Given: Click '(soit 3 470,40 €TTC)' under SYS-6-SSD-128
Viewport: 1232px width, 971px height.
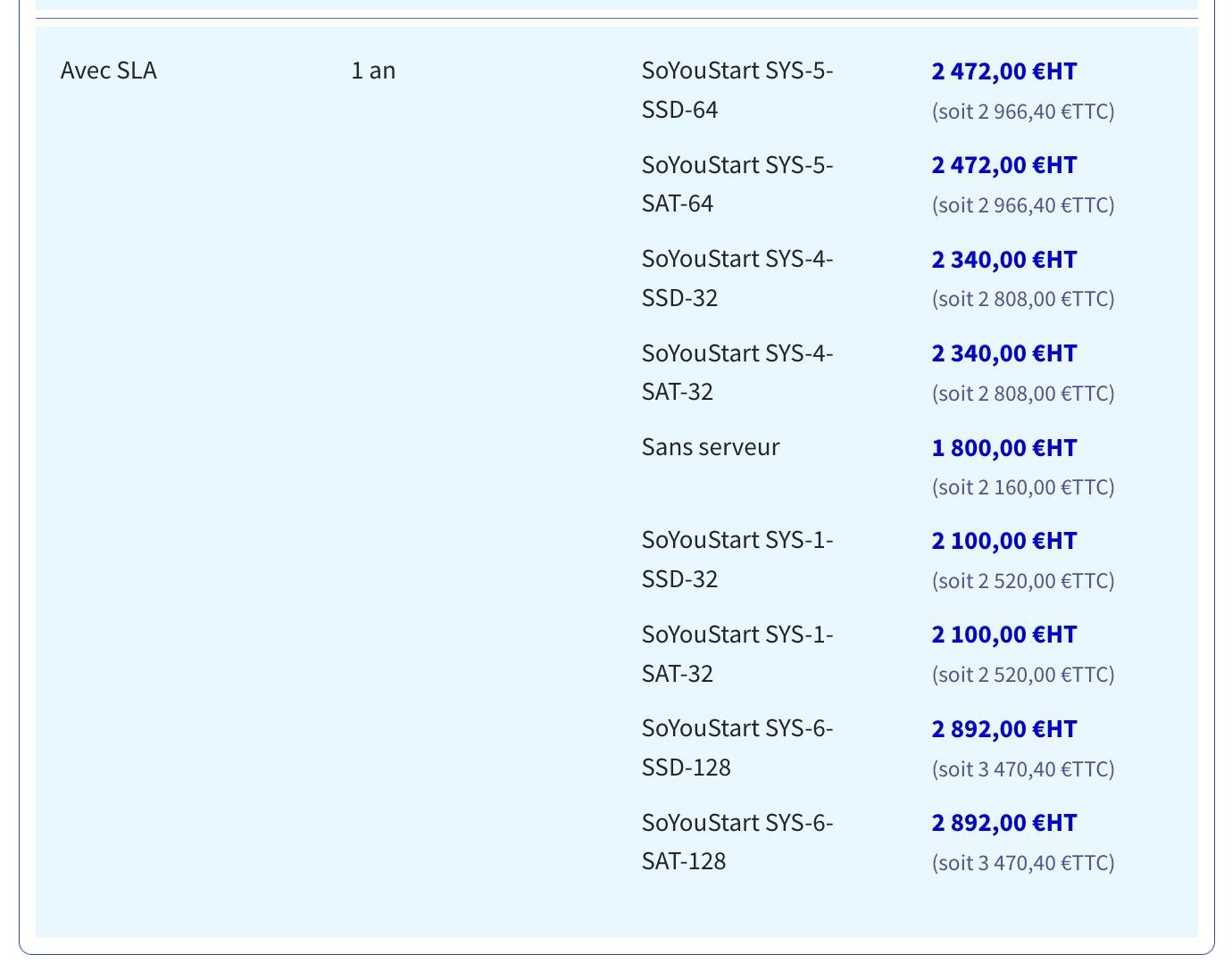Looking at the screenshot, I should [1023, 769].
